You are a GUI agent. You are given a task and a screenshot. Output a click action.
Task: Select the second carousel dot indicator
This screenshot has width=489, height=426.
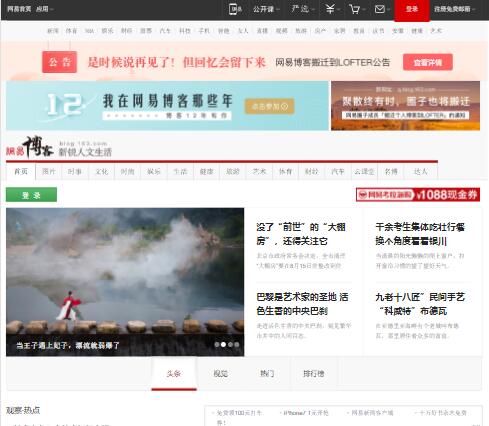pyautogui.click(x=224, y=344)
